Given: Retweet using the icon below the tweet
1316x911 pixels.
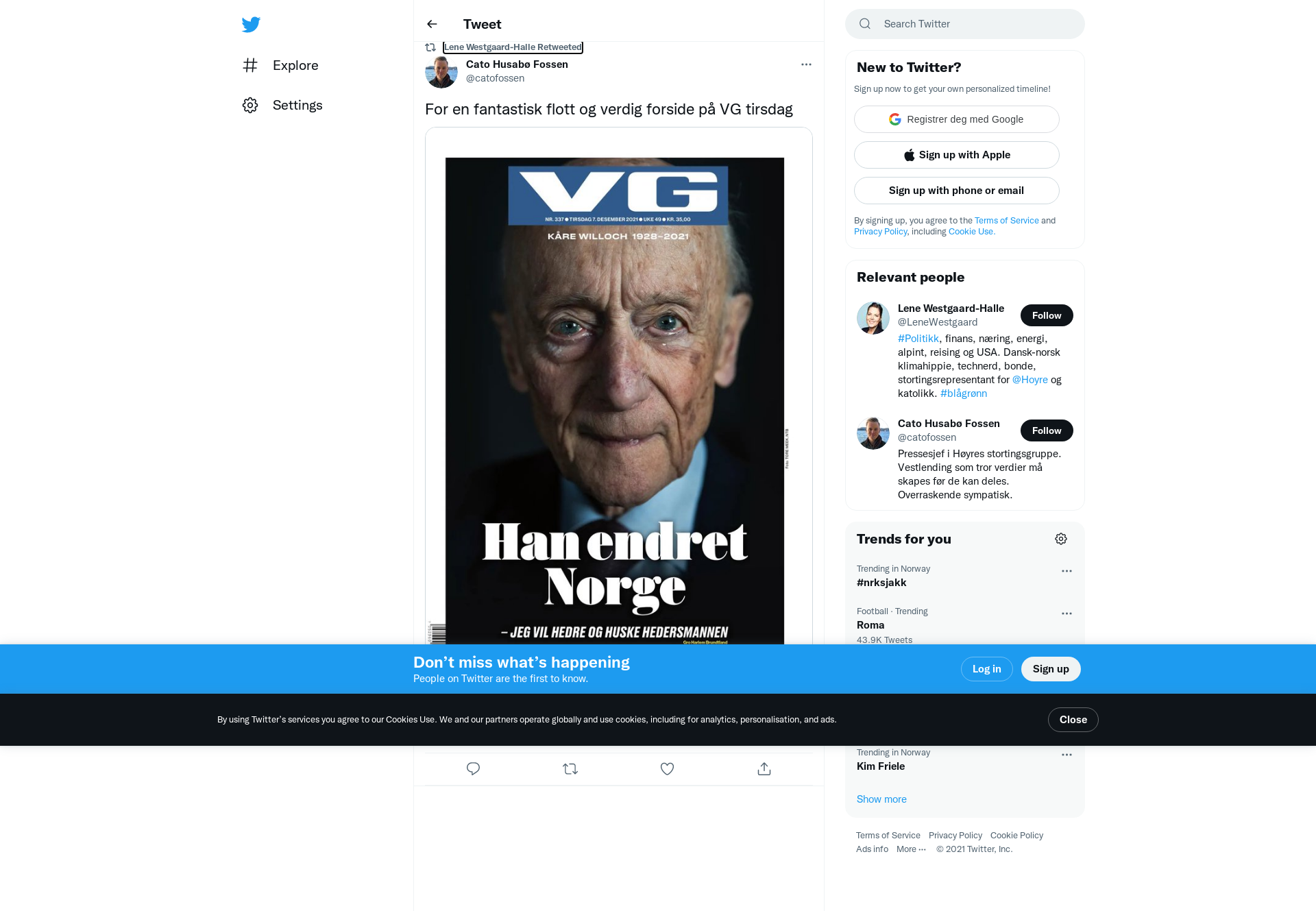Looking at the screenshot, I should coord(570,769).
